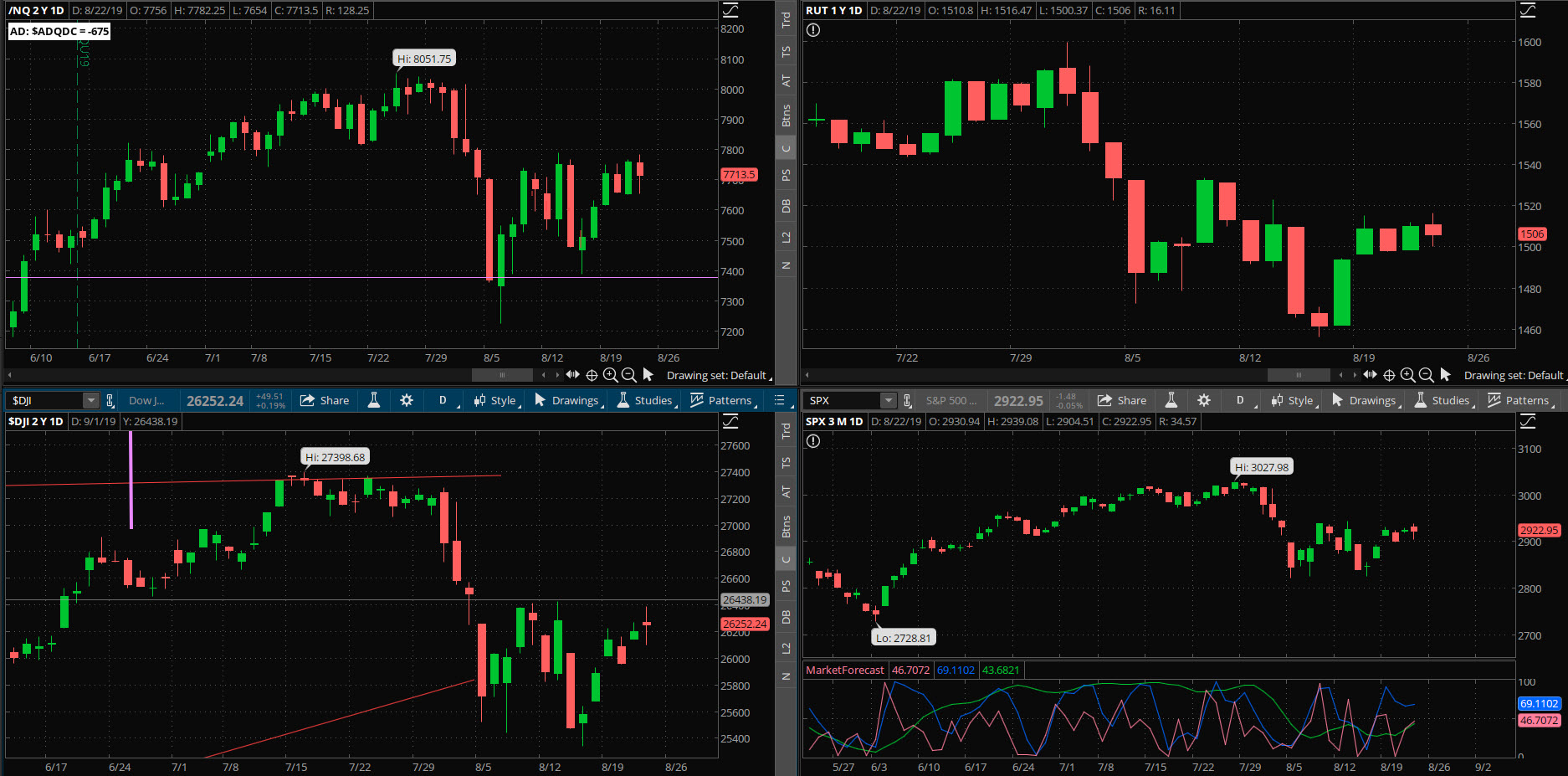Open the flask edit studies icon for SPX
The height and width of the screenshot is (776, 1568).
(1171, 400)
